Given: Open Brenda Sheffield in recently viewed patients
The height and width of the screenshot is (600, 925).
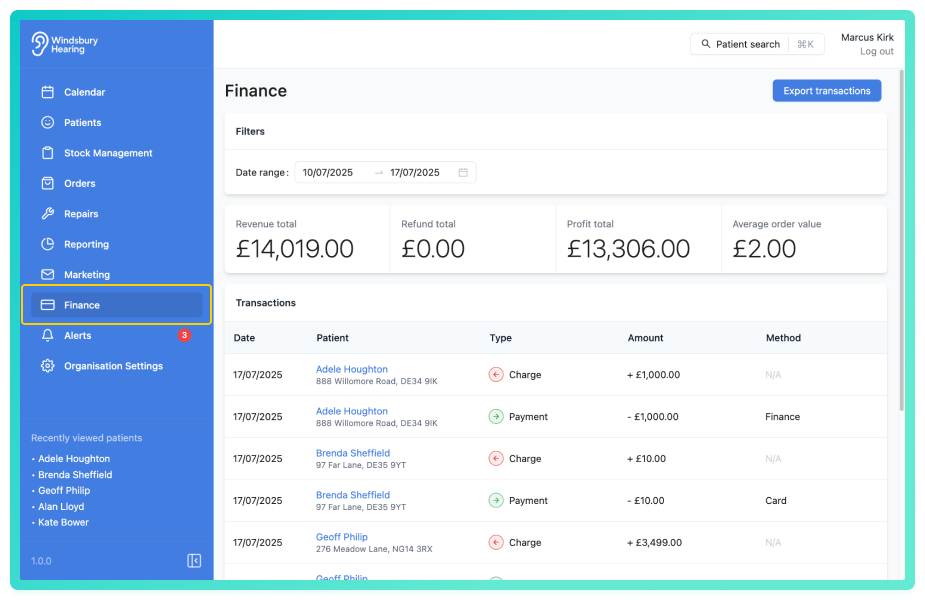Looking at the screenshot, I should click(75, 474).
